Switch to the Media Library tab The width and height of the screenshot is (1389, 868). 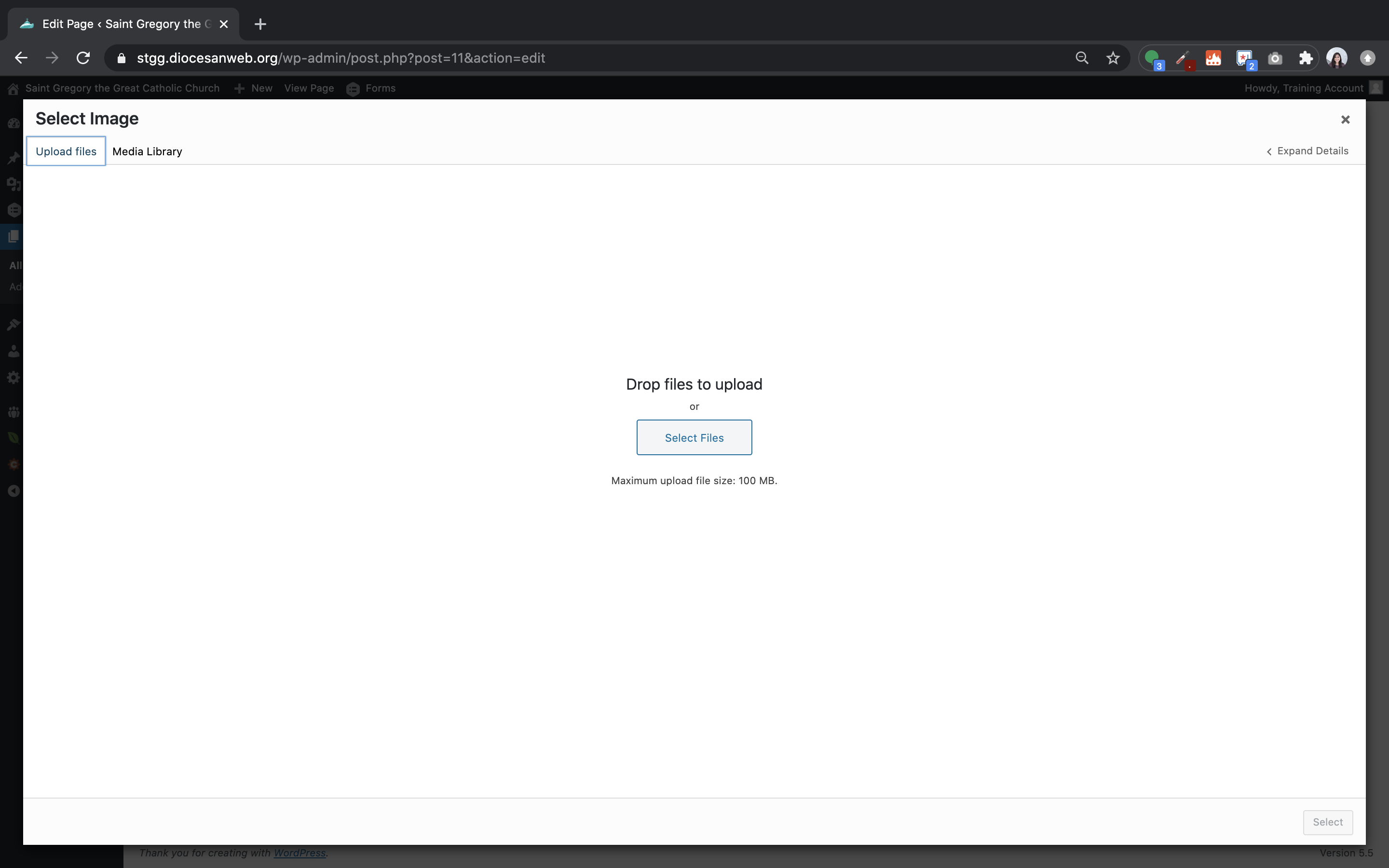[147, 151]
